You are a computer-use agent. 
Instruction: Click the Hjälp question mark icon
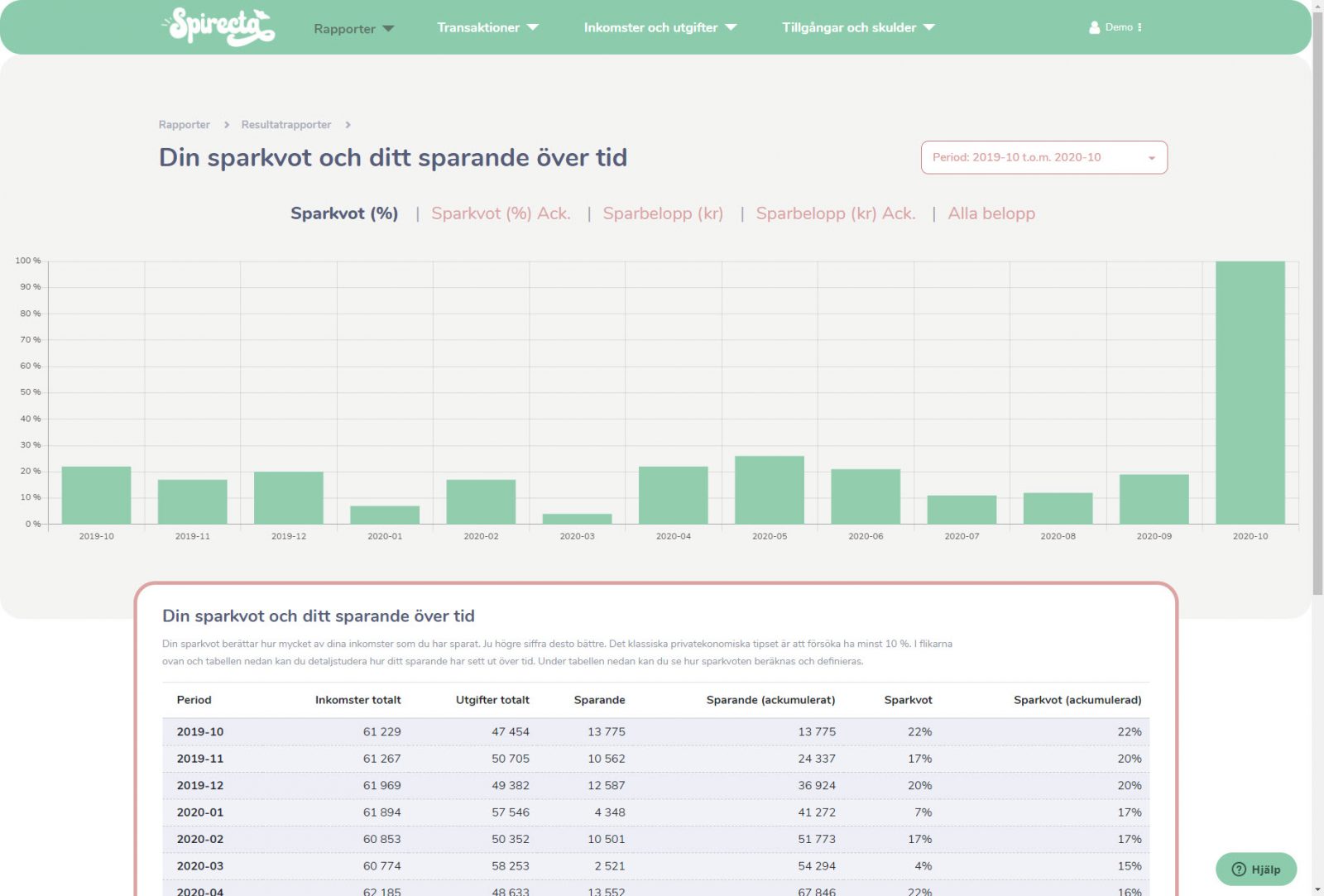pos(1239,869)
